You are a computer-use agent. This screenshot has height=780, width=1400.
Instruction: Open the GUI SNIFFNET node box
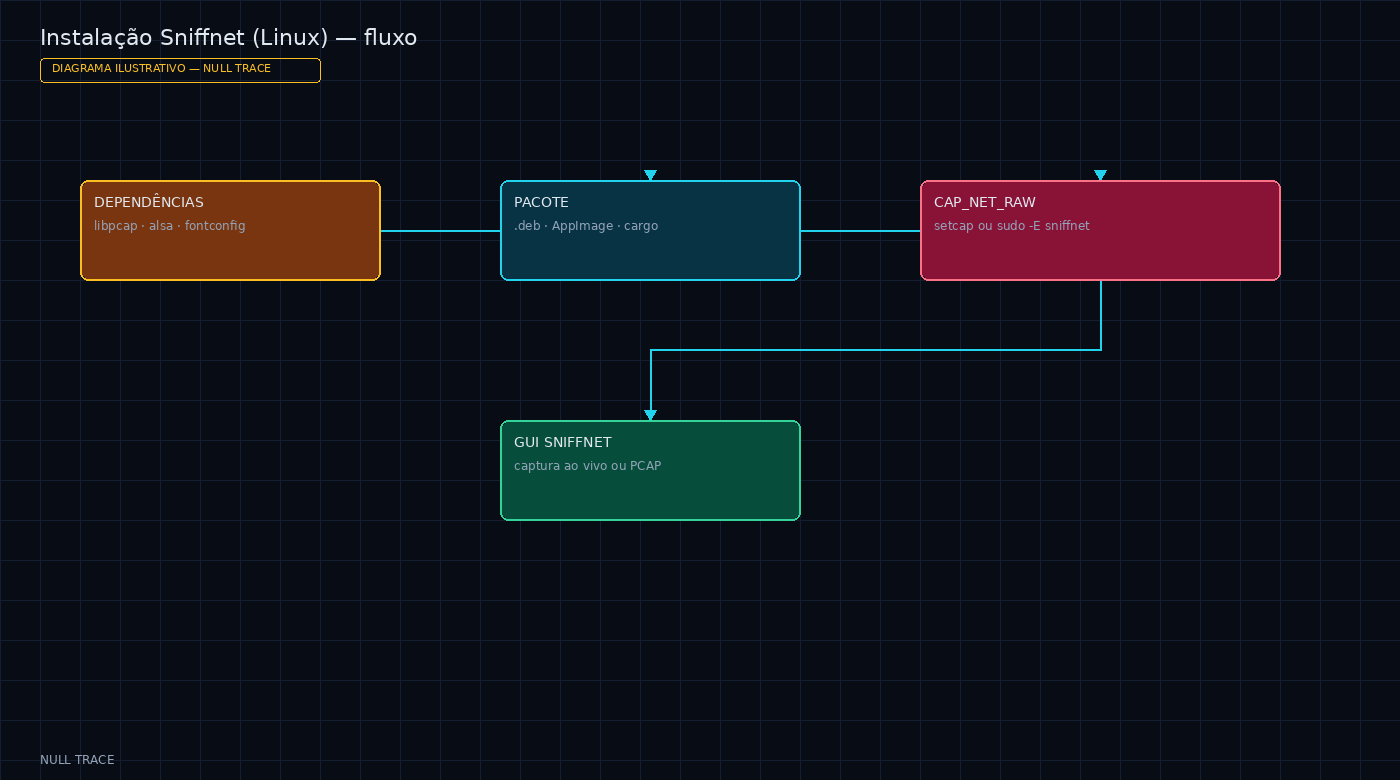tap(650, 470)
